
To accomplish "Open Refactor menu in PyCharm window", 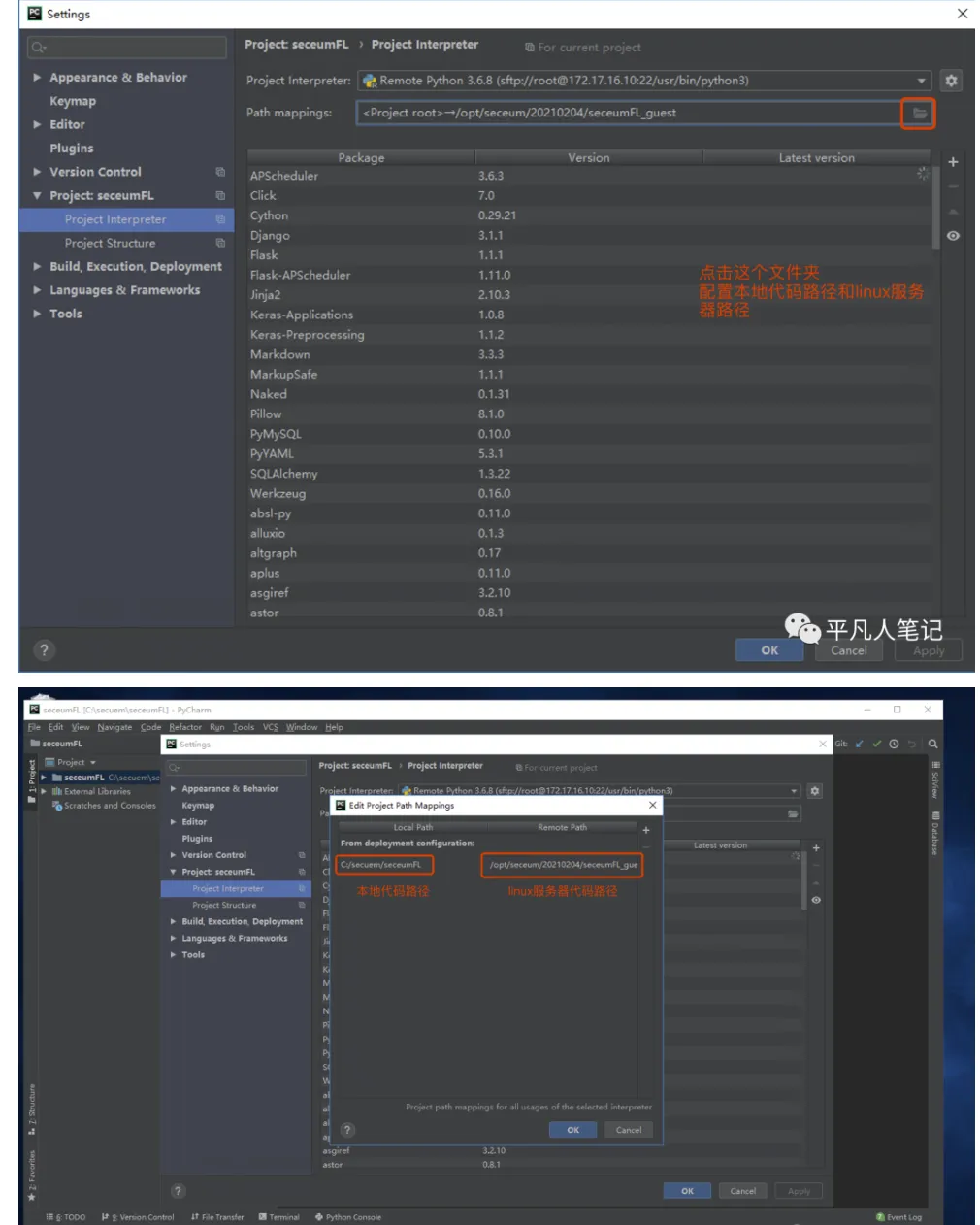I will (x=185, y=727).
